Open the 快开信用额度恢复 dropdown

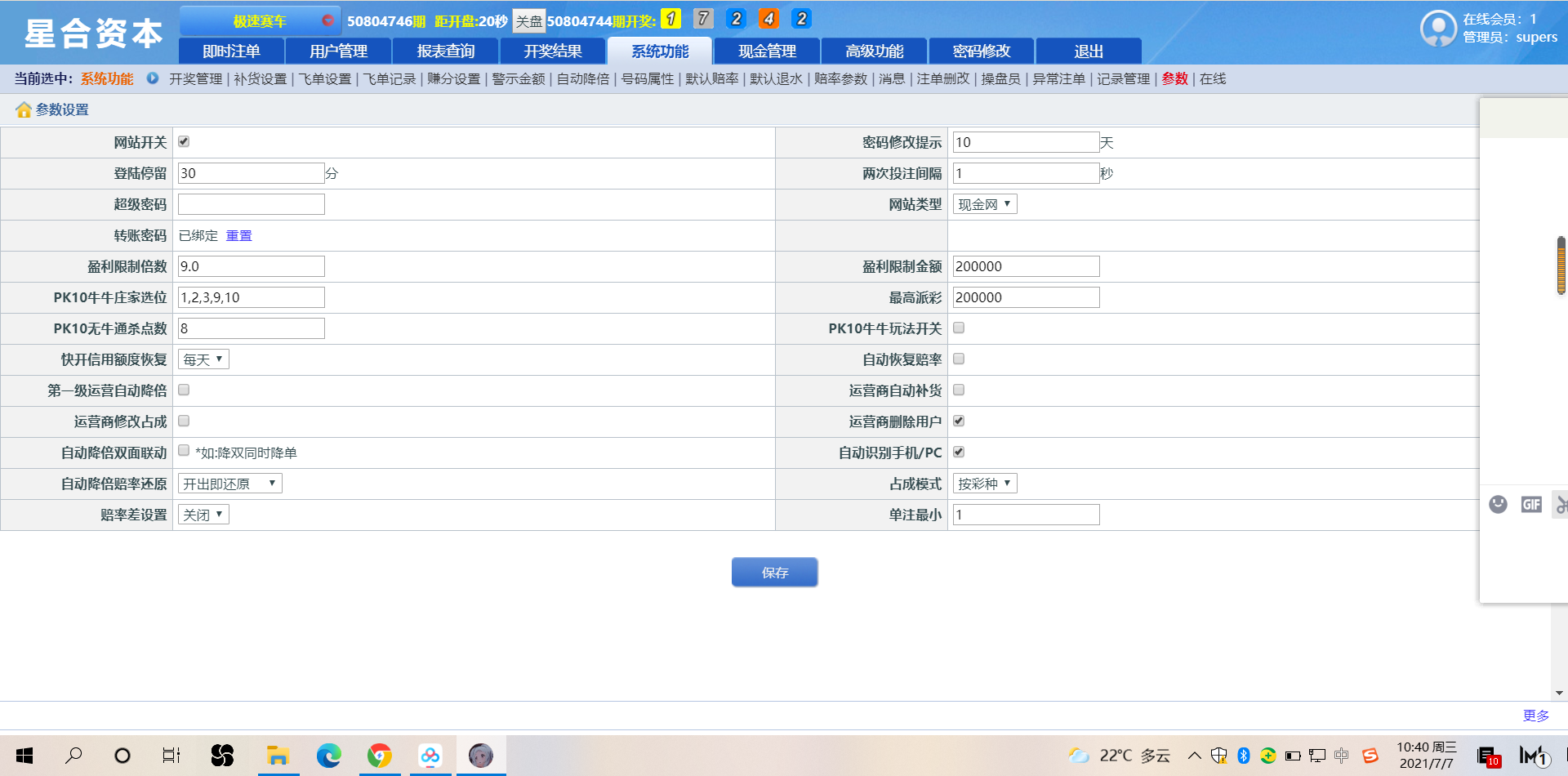click(x=203, y=359)
